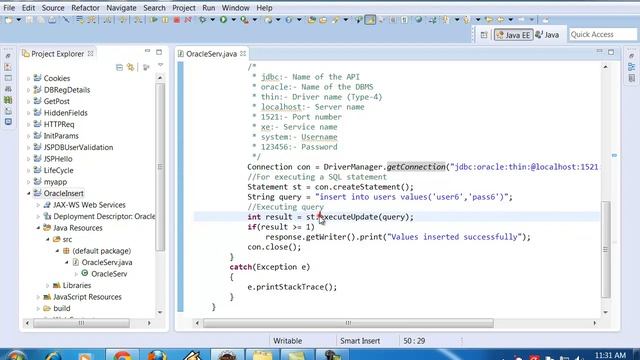Select the OracleServ.java editor tab
Viewport: 640px width, 360px height.
click(x=211, y=54)
